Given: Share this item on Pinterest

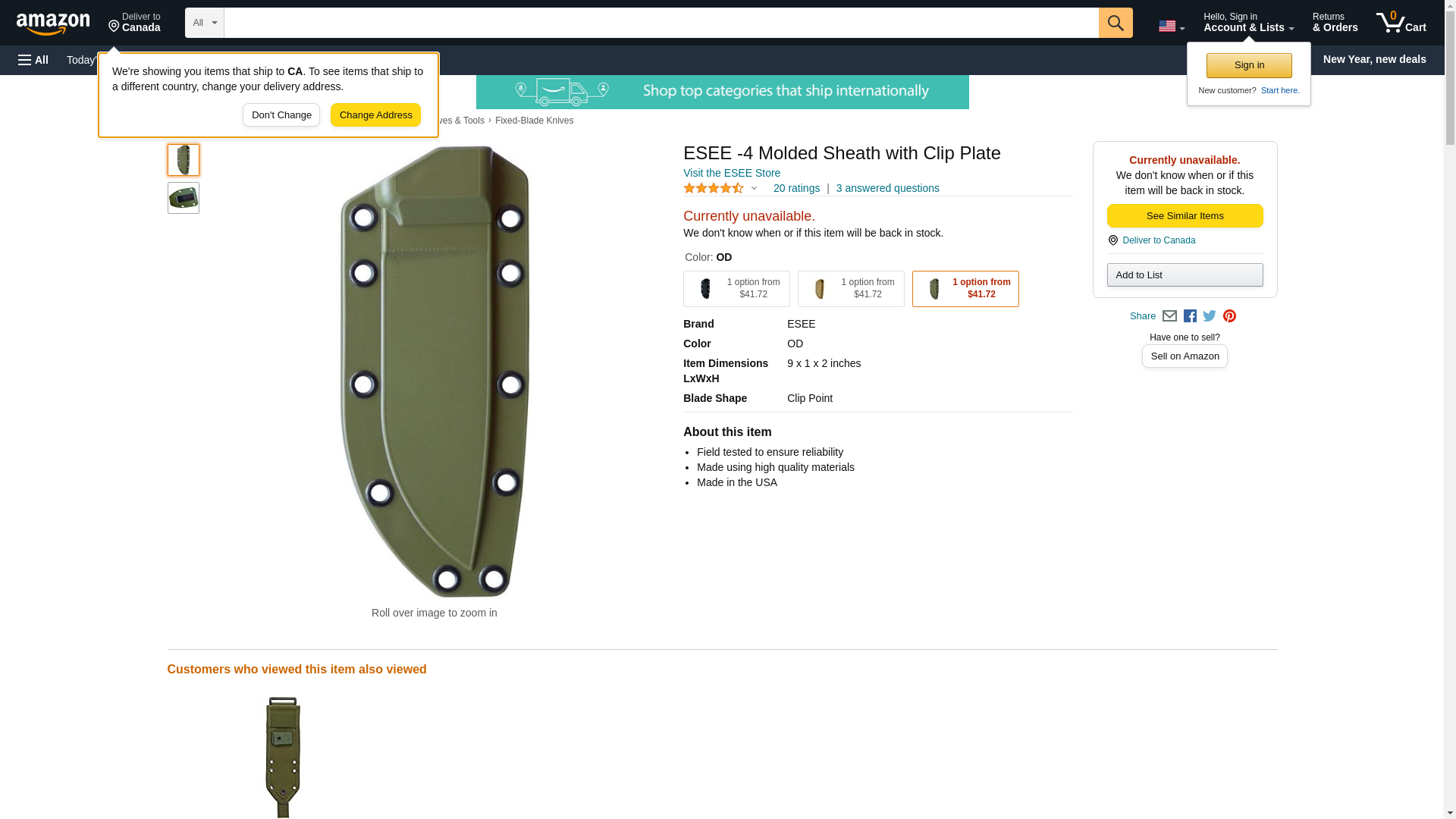Looking at the screenshot, I should coord(1229,316).
